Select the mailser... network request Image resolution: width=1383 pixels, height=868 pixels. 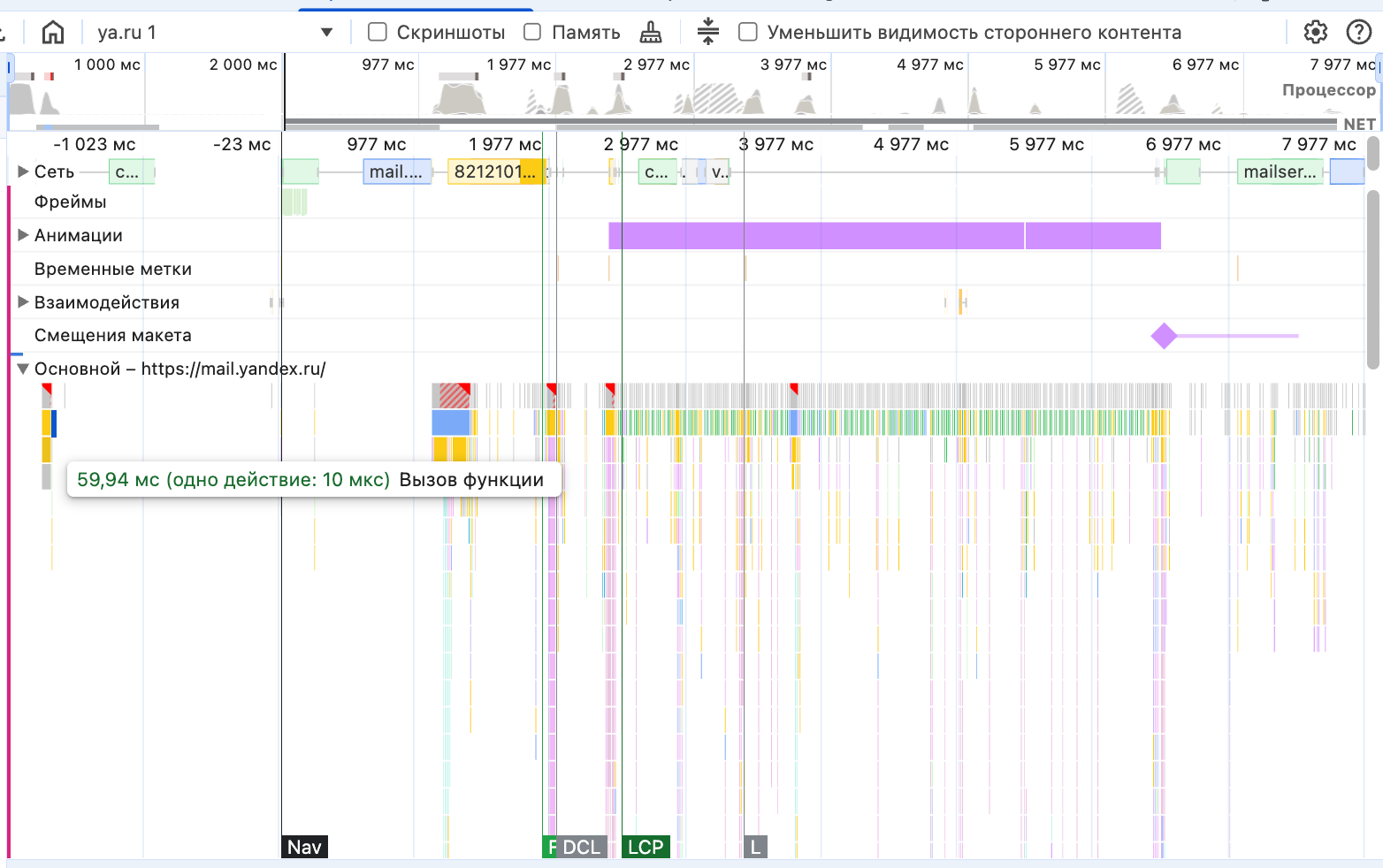pyautogui.click(x=1280, y=171)
